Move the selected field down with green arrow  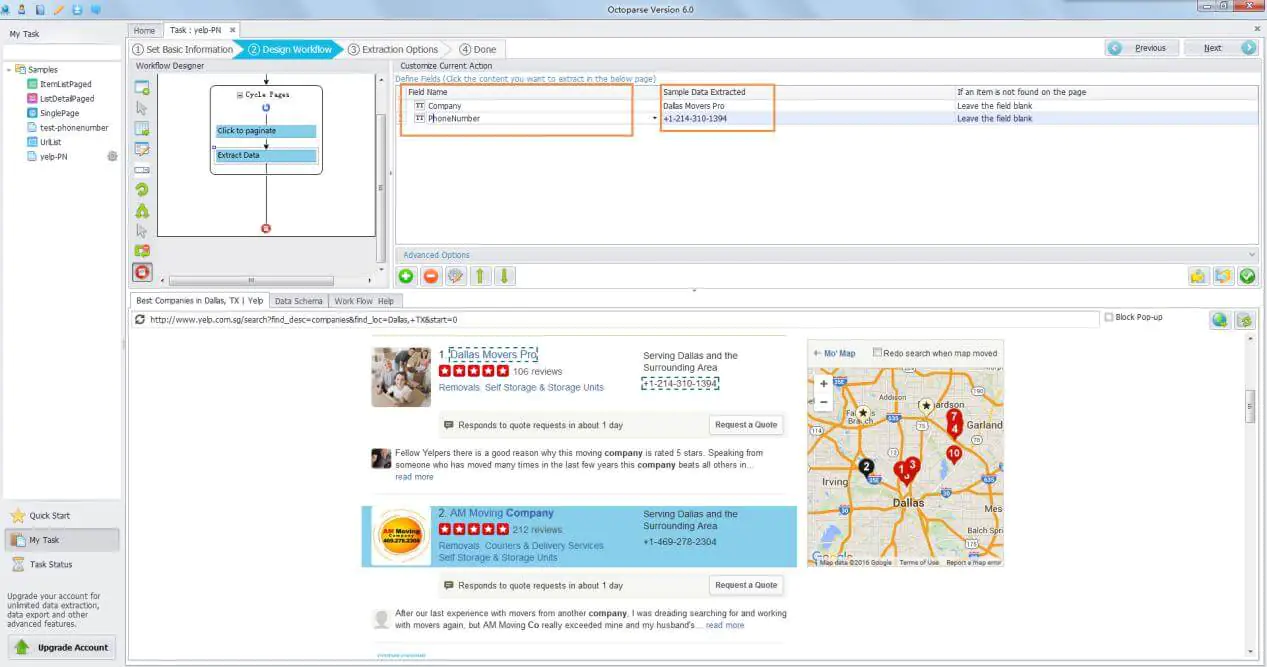506,276
